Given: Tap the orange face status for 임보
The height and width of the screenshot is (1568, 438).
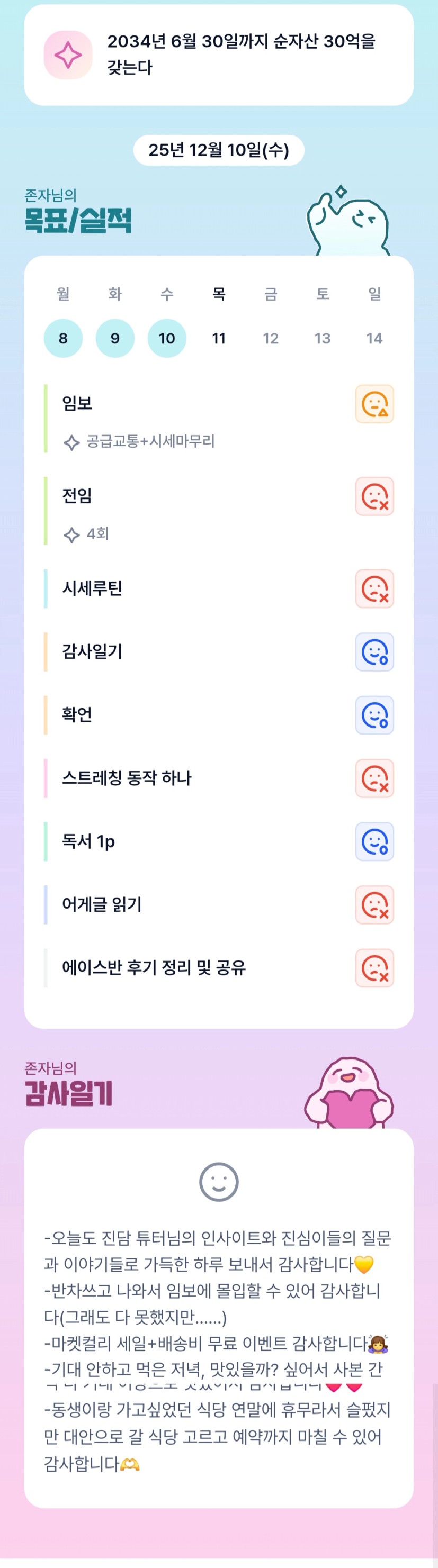Looking at the screenshot, I should (x=374, y=404).
